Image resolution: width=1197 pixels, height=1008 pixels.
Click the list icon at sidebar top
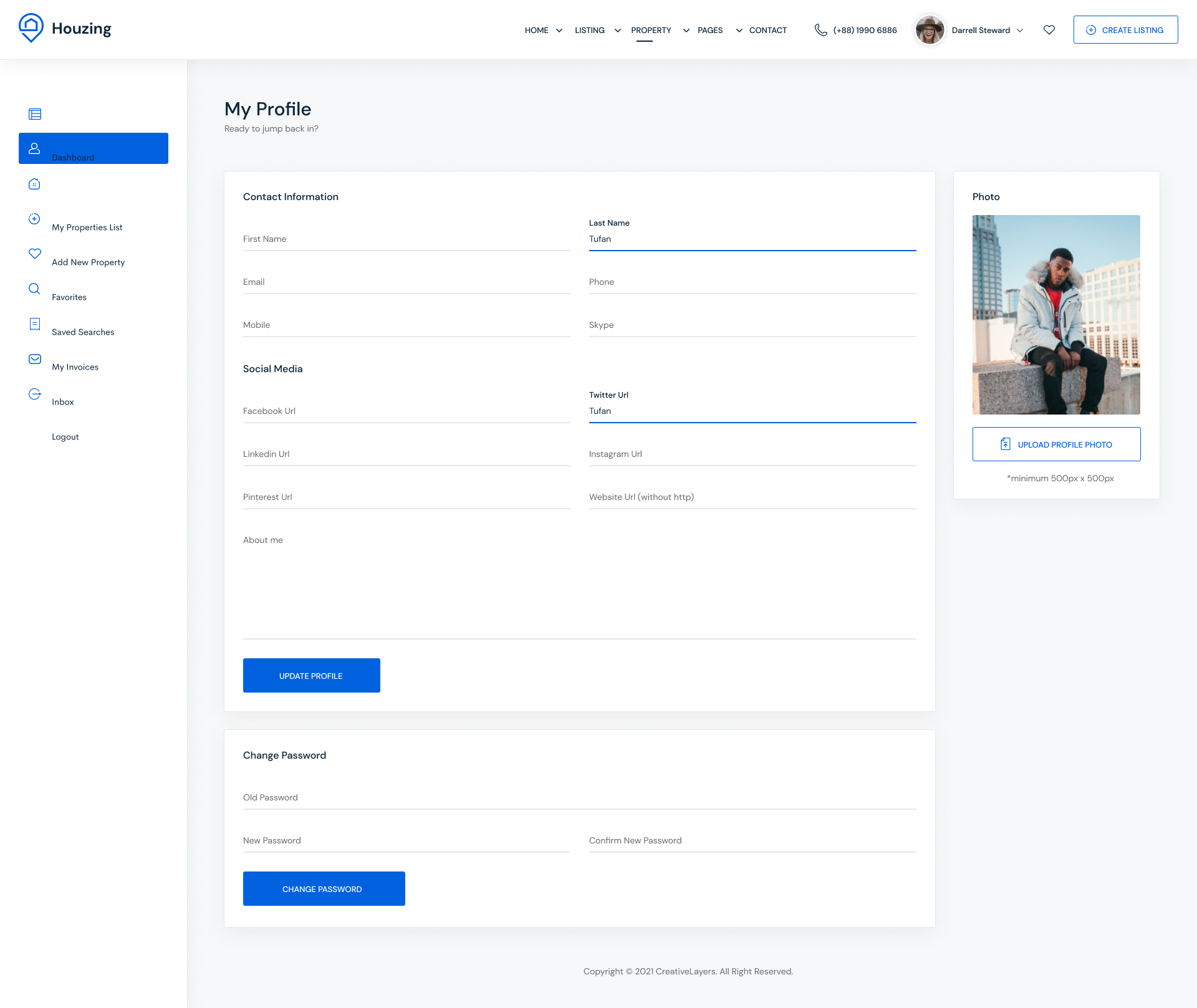coord(35,114)
